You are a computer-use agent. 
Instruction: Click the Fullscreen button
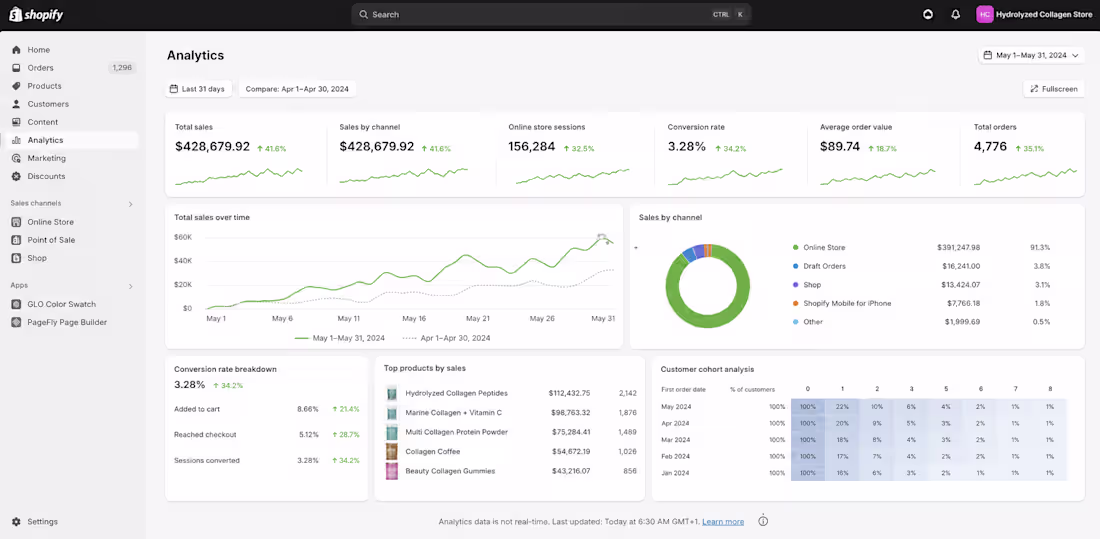click(1054, 89)
